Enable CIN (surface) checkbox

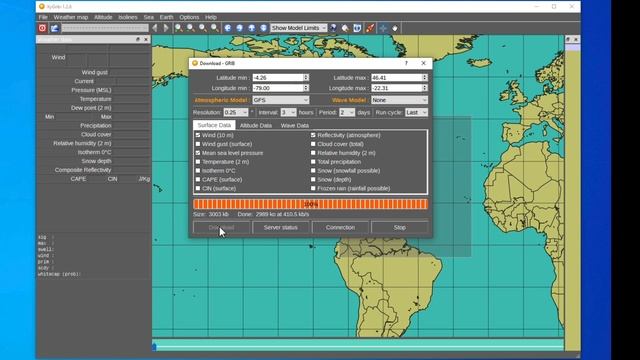pos(198,188)
